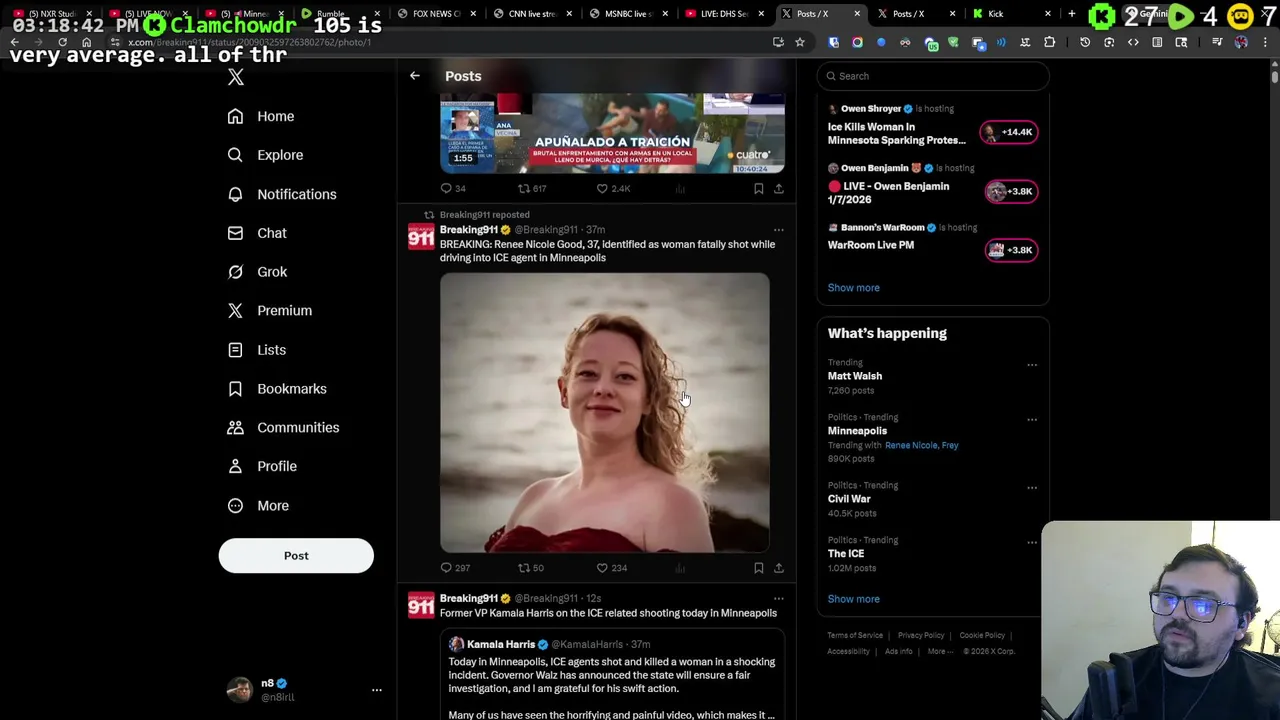The height and width of the screenshot is (720, 1280).
Task: Open Matt Walsh trending topic
Action: click(855, 376)
